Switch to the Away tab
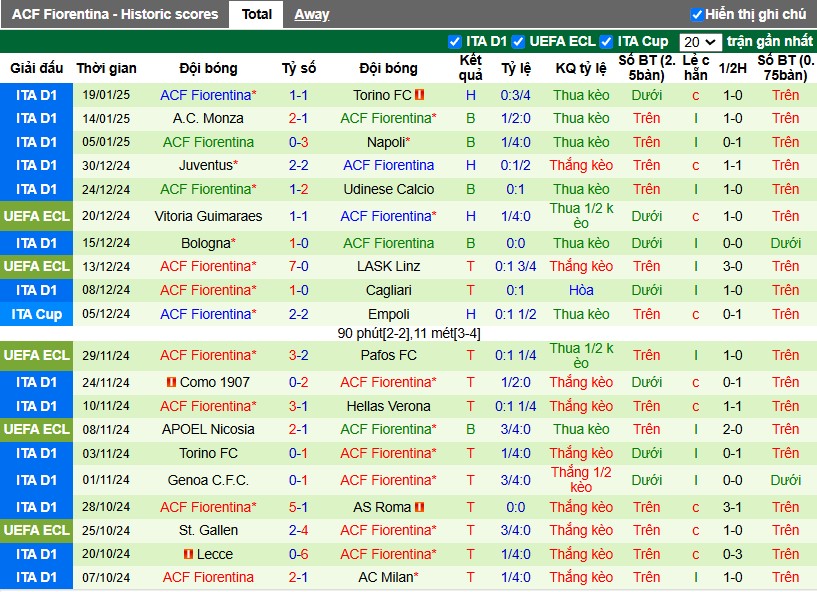 pos(312,14)
